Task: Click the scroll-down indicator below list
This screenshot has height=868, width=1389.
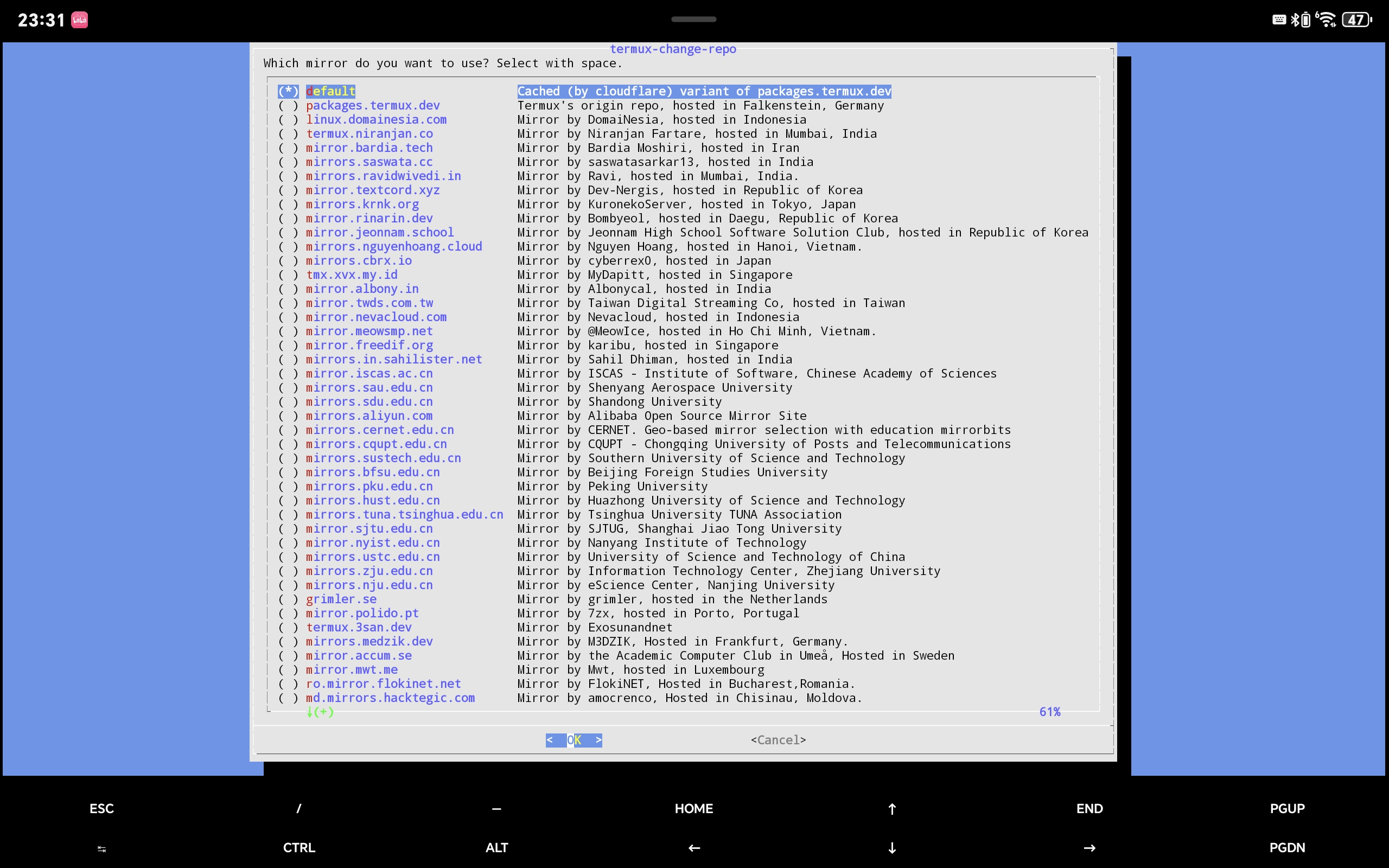Action: (320, 712)
